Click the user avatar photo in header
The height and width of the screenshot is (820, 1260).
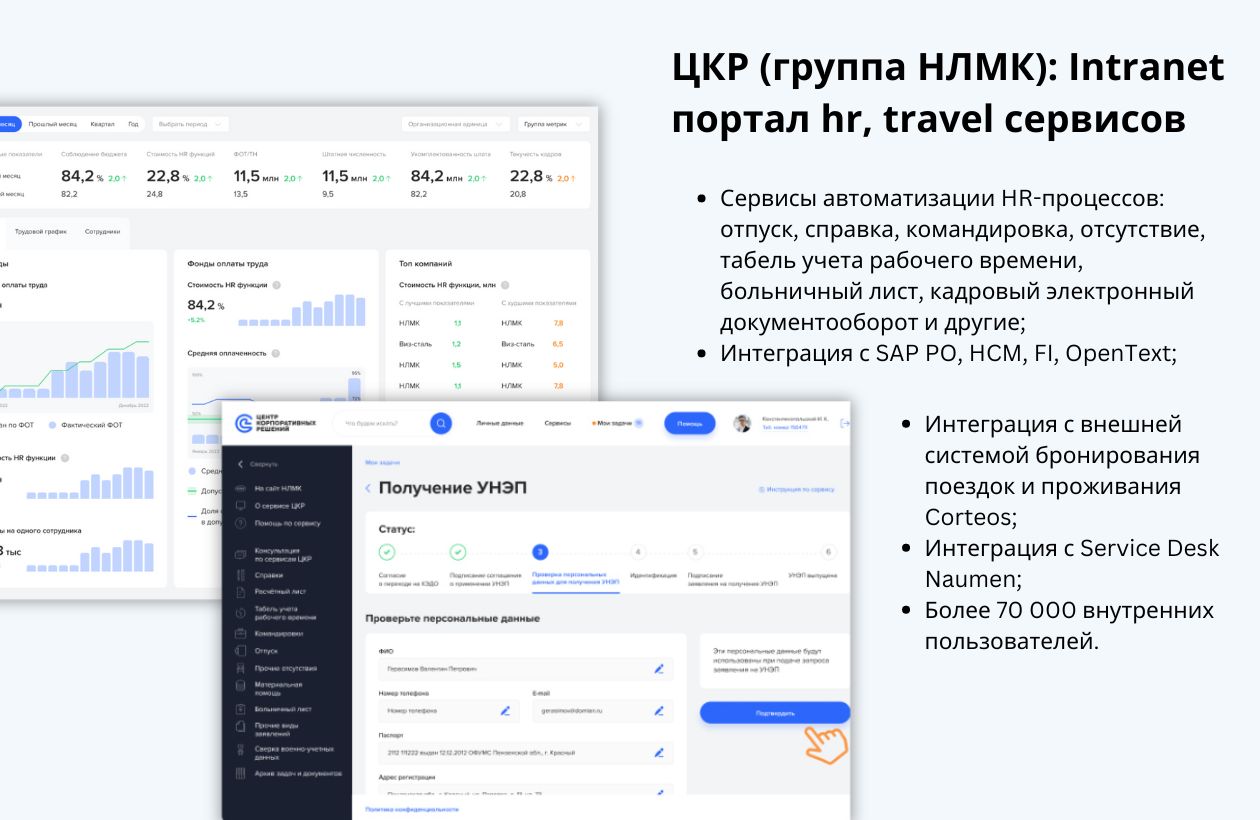[x=742, y=423]
